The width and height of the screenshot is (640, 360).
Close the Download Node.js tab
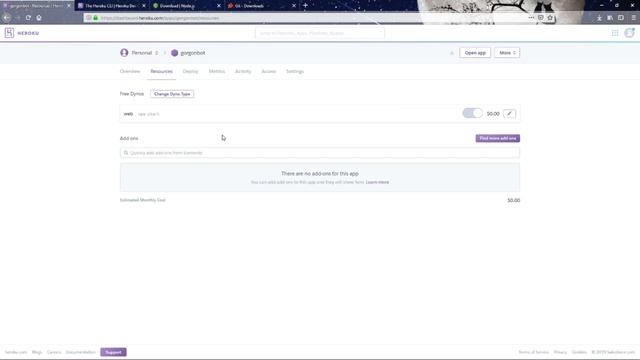click(x=219, y=6)
